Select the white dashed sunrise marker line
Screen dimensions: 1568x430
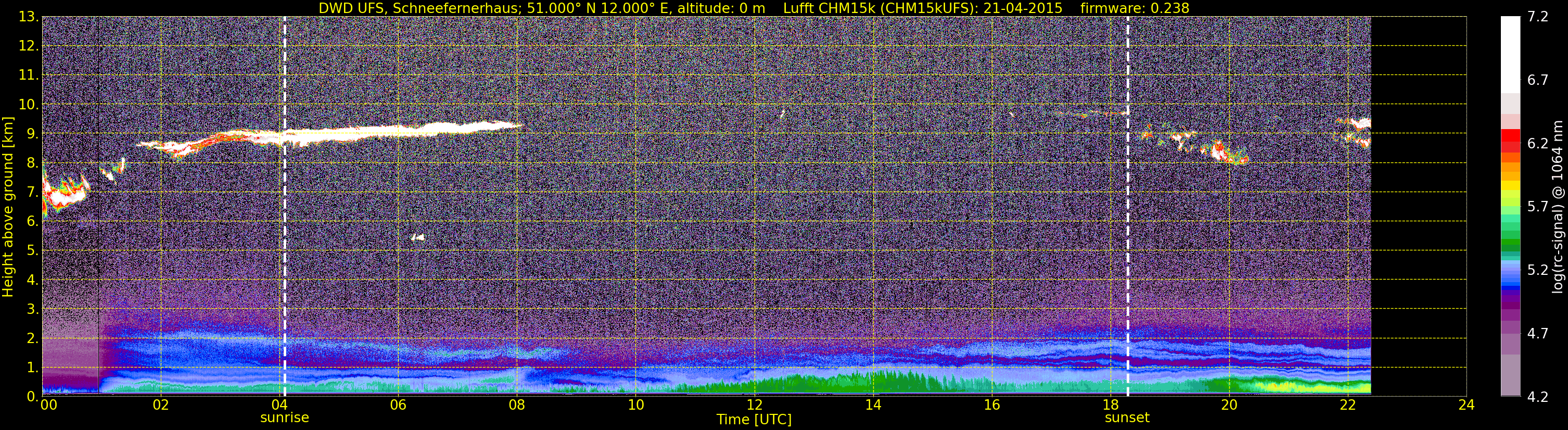pyautogui.click(x=284, y=207)
